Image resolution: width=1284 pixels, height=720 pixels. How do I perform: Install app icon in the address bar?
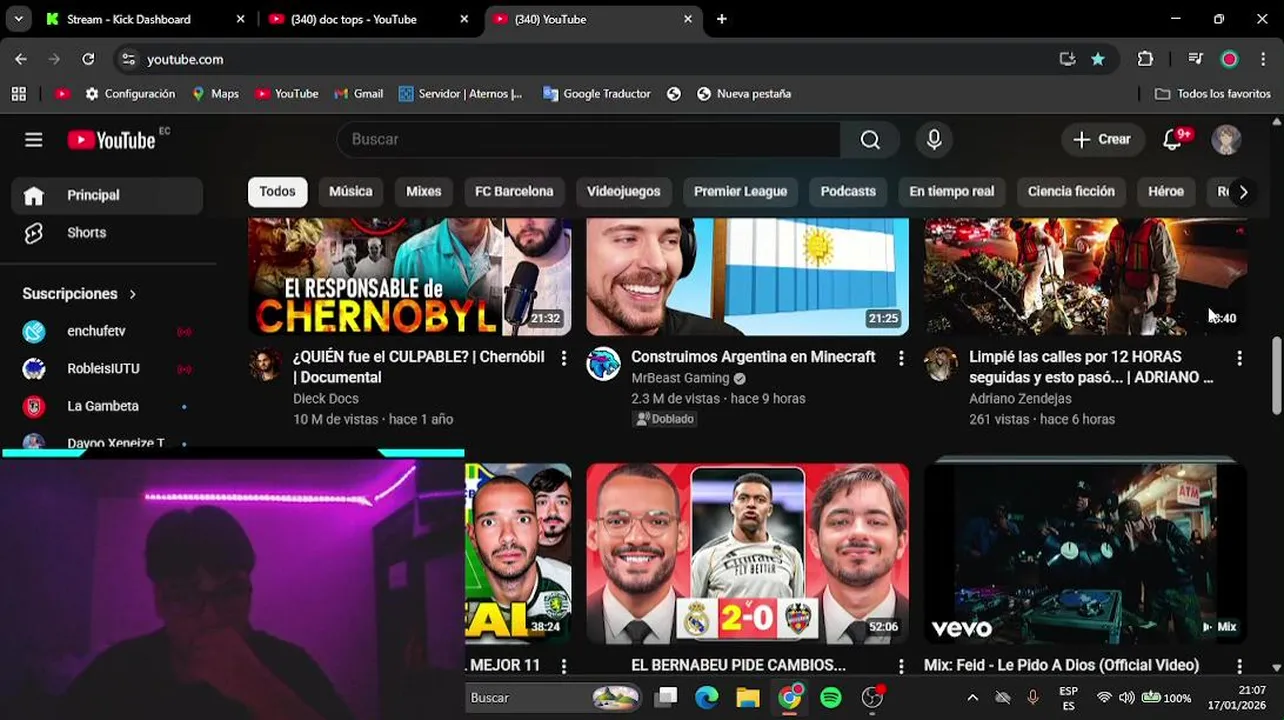click(1067, 59)
